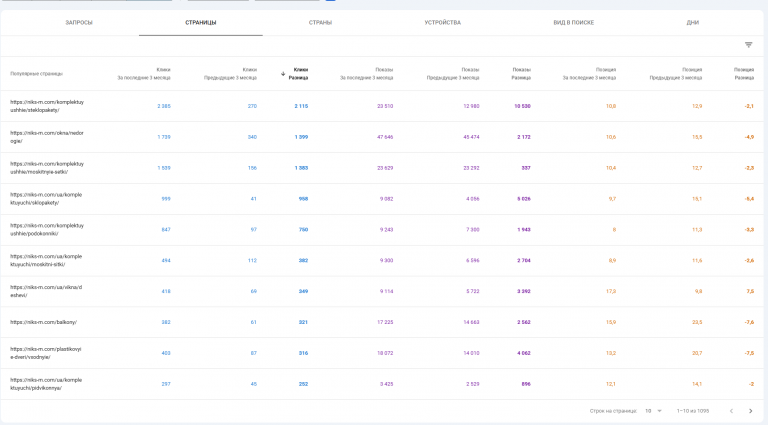The height and width of the screenshot is (425, 768).
Task: Click the Строк на странице label
Action: coord(613,411)
